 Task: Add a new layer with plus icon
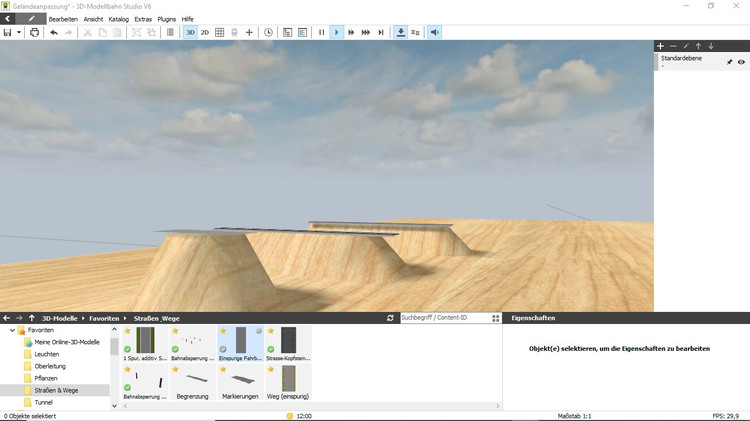[x=660, y=46]
